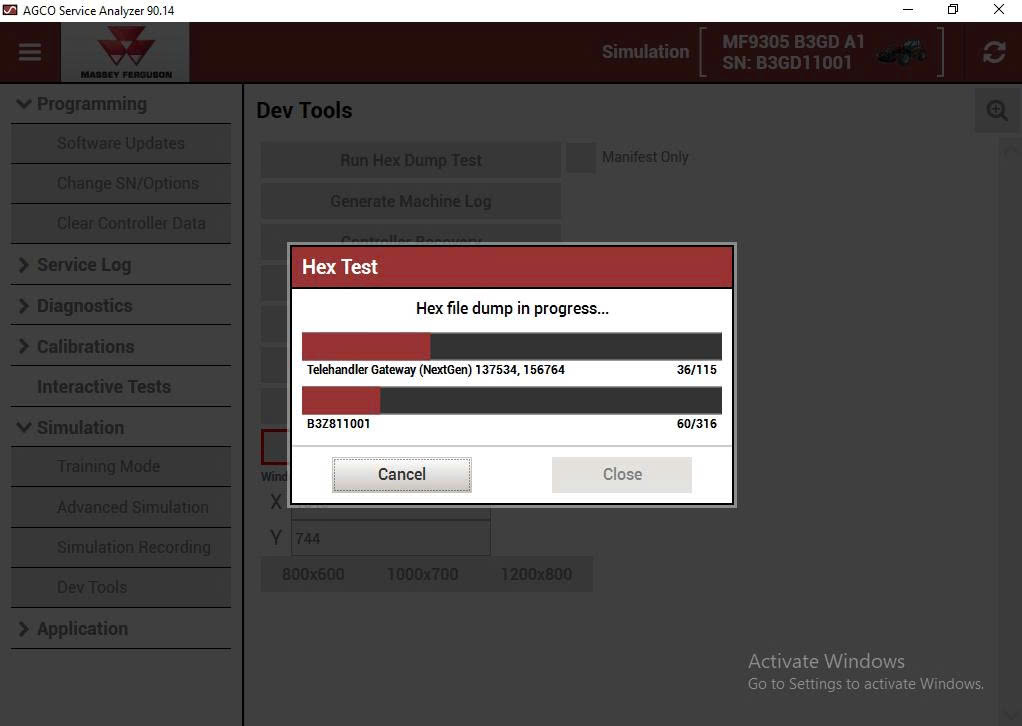Restore down the application window
1022x726 pixels.
coord(953,10)
